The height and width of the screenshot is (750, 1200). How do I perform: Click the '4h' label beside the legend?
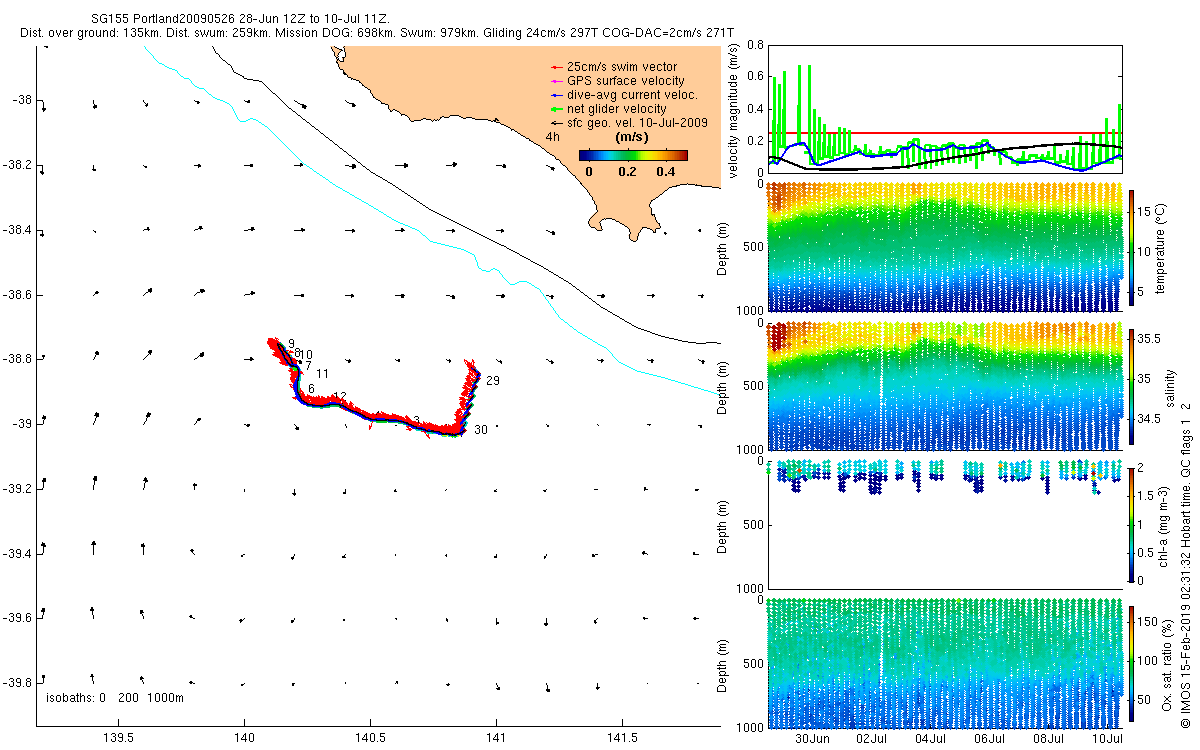click(552, 136)
